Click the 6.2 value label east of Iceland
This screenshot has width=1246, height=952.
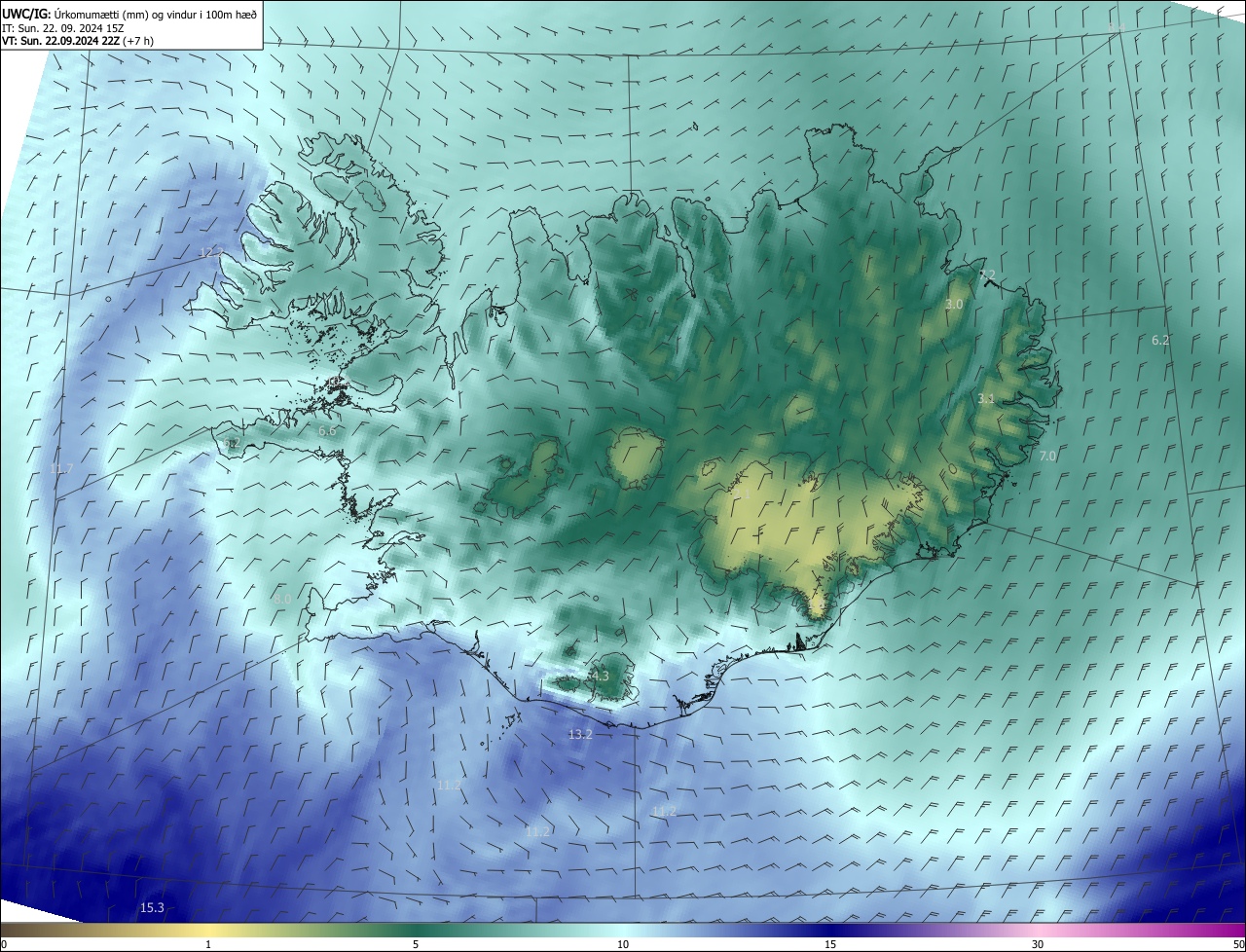1160,340
